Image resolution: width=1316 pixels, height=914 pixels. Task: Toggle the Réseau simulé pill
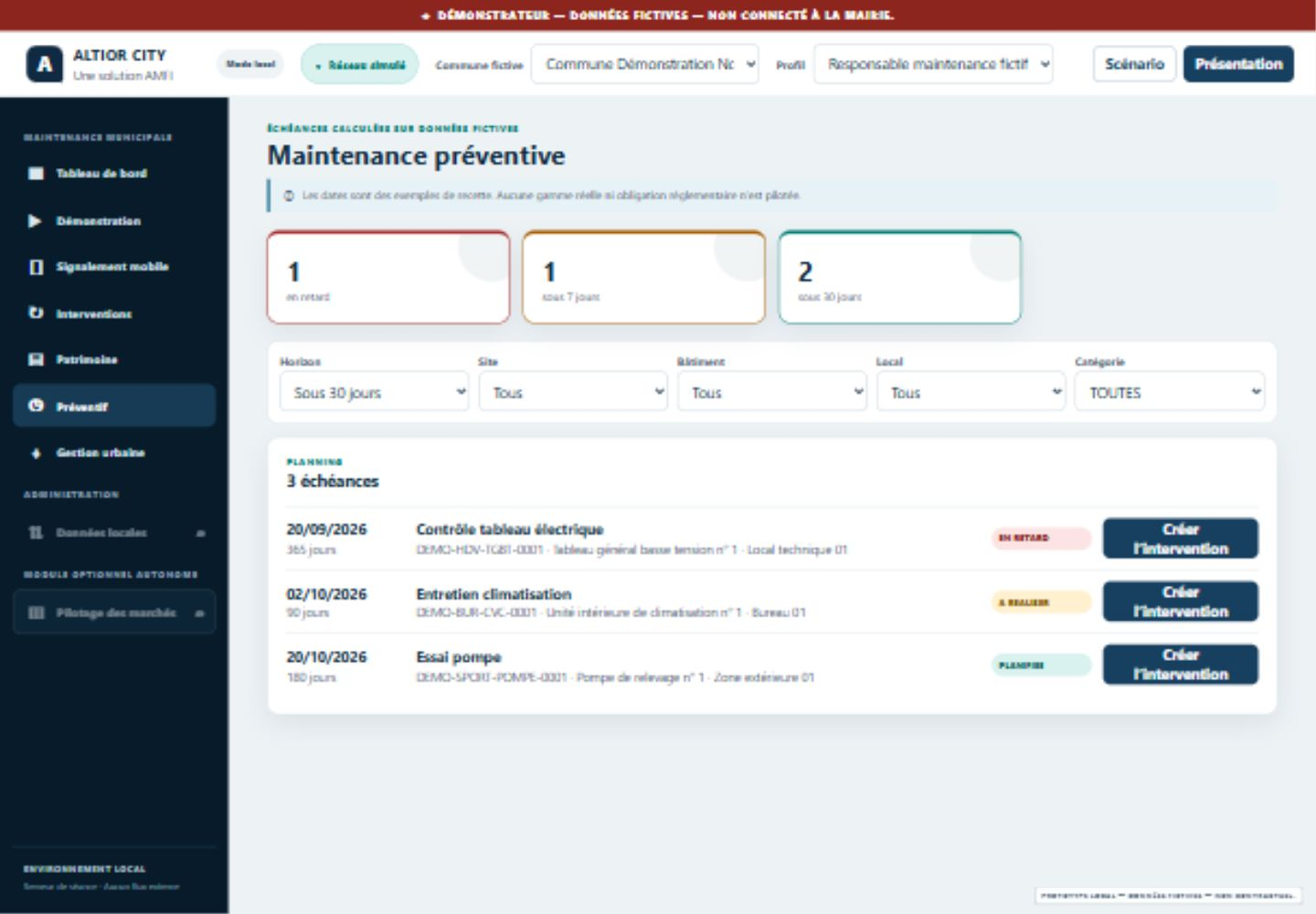[x=360, y=65]
